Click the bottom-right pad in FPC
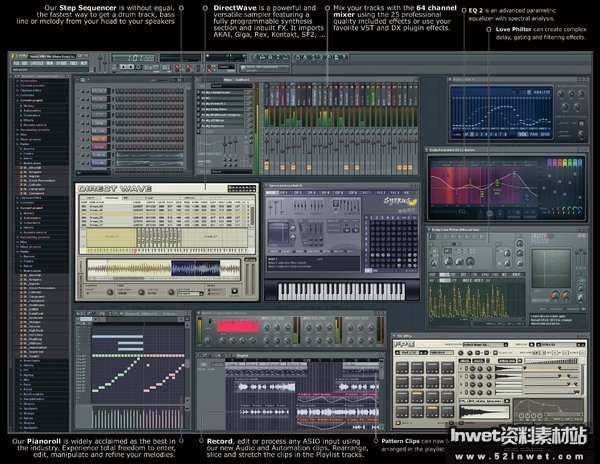This screenshot has height=464, width=600. pos(447,412)
